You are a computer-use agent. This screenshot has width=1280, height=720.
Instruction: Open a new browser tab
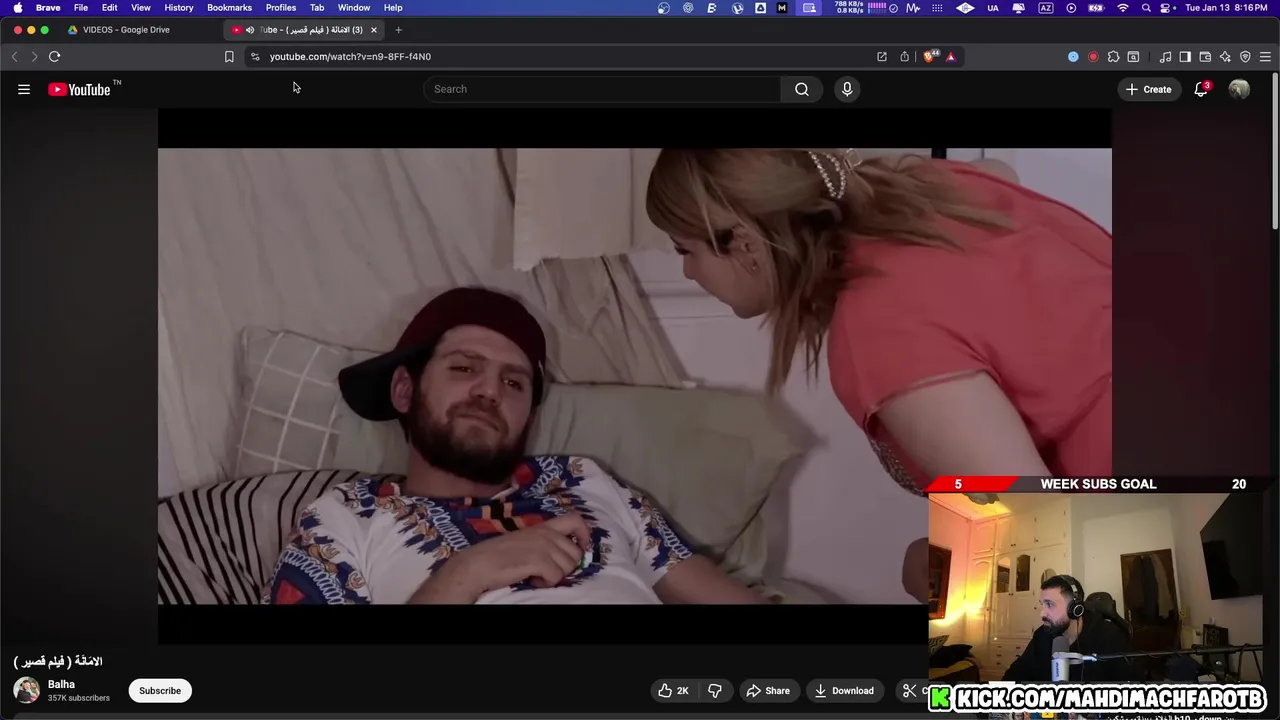point(398,30)
